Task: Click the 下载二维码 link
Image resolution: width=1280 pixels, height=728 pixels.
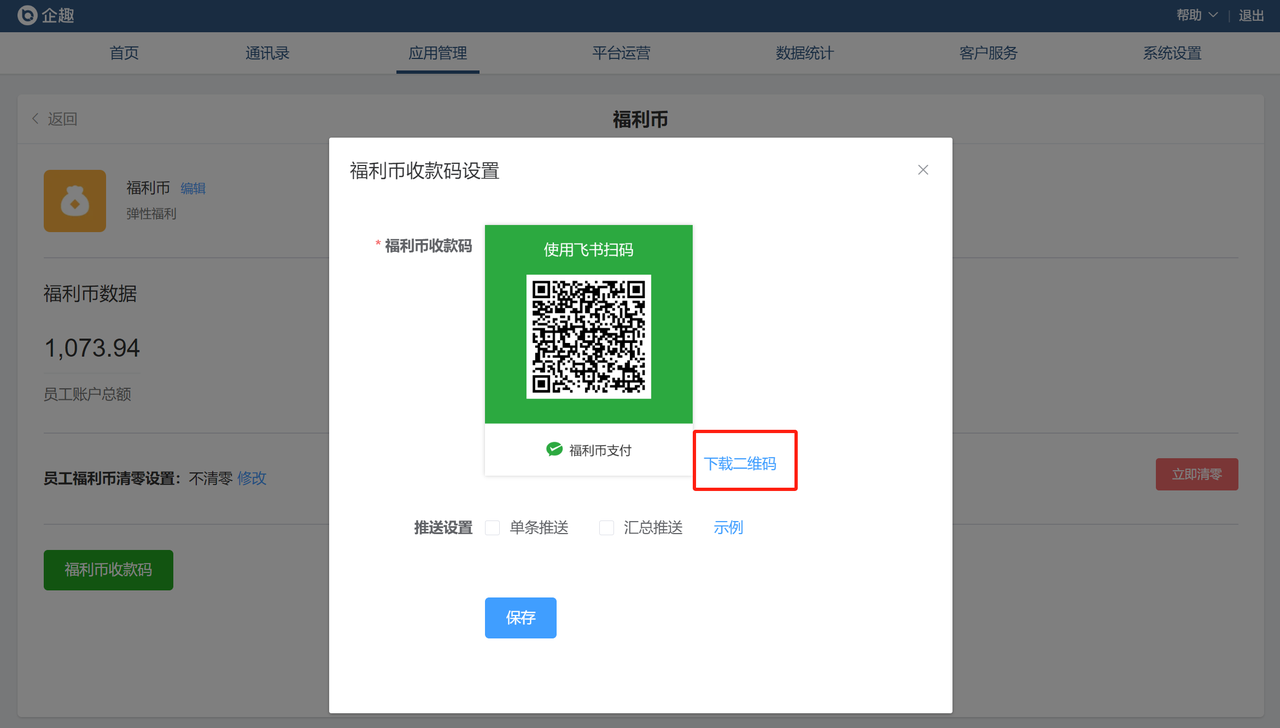Action: coord(740,464)
